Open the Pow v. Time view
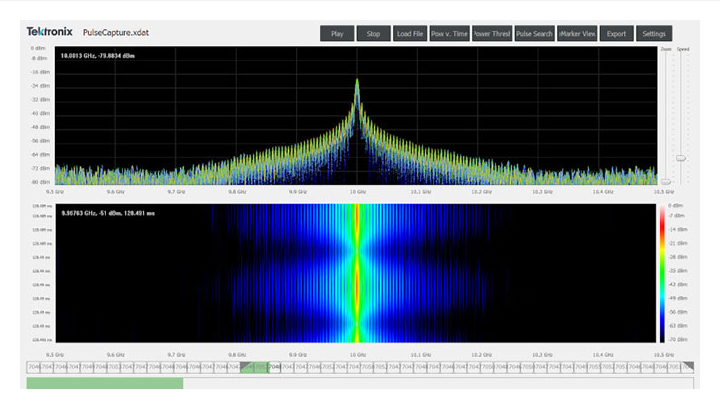The width and height of the screenshot is (720, 409). coord(450,34)
